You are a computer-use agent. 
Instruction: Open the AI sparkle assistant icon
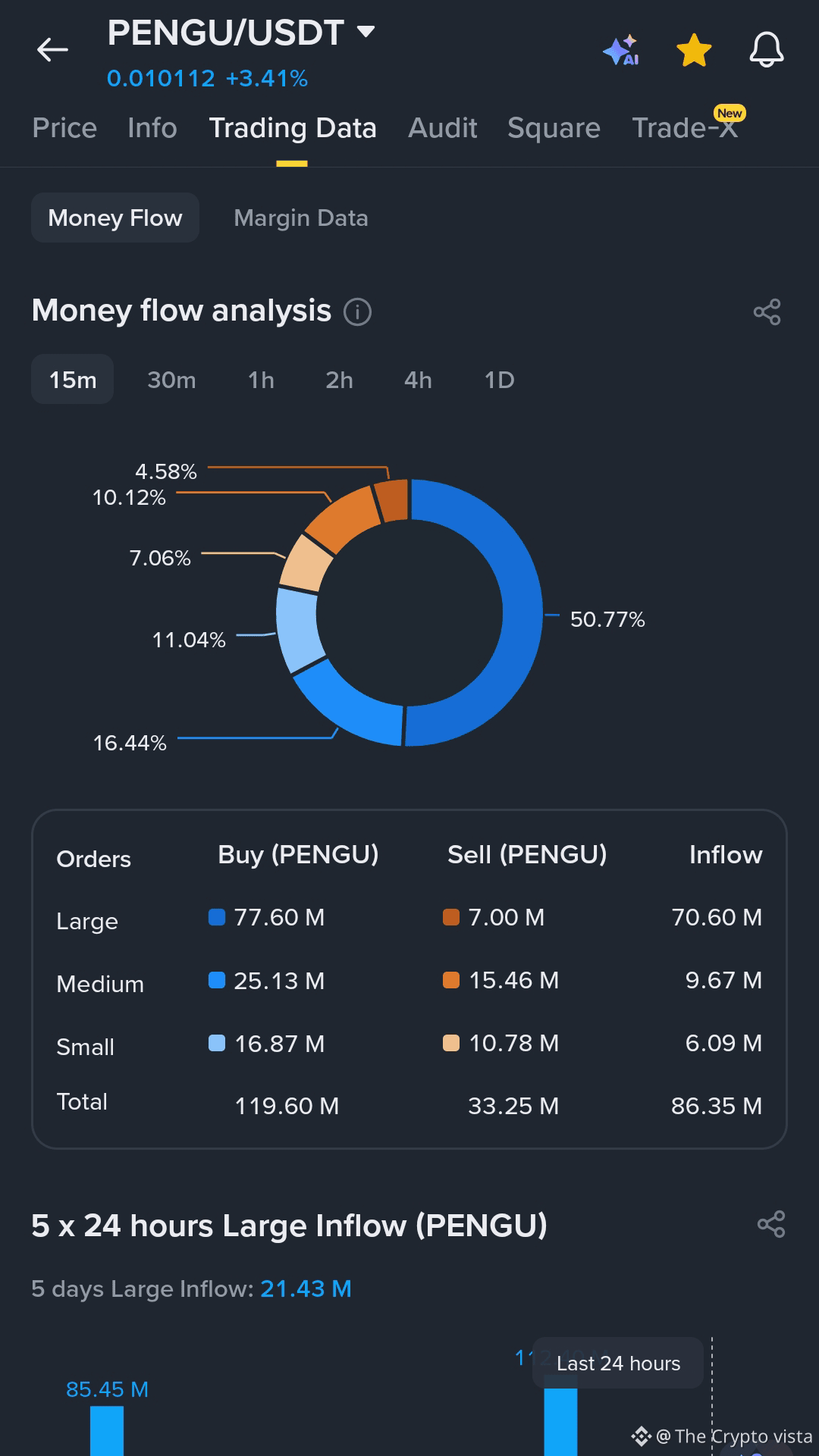621,50
